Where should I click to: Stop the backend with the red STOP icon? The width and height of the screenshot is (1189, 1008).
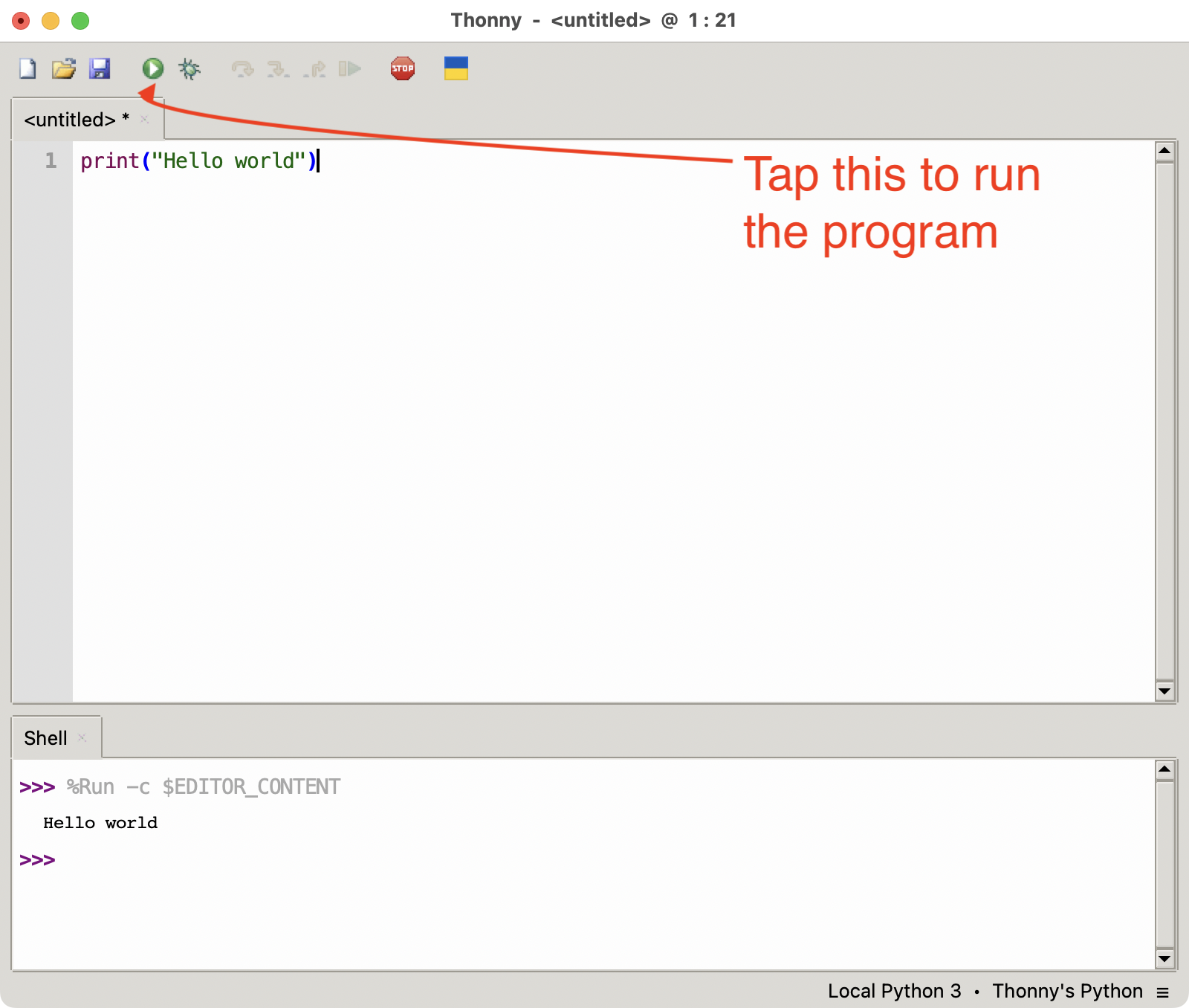click(x=403, y=69)
